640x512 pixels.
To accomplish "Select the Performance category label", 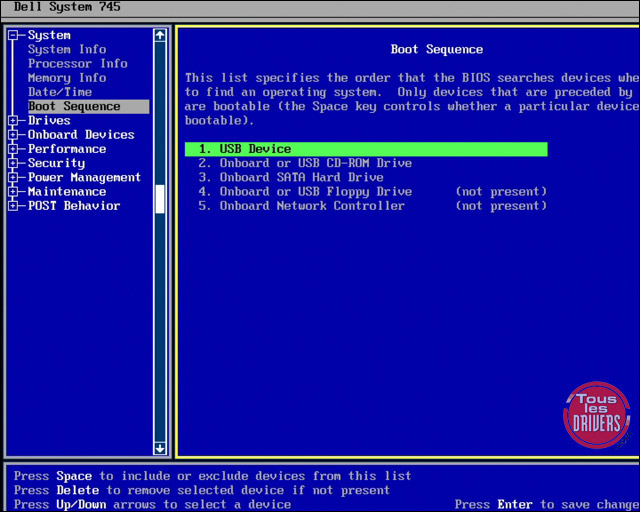I will click(x=67, y=149).
